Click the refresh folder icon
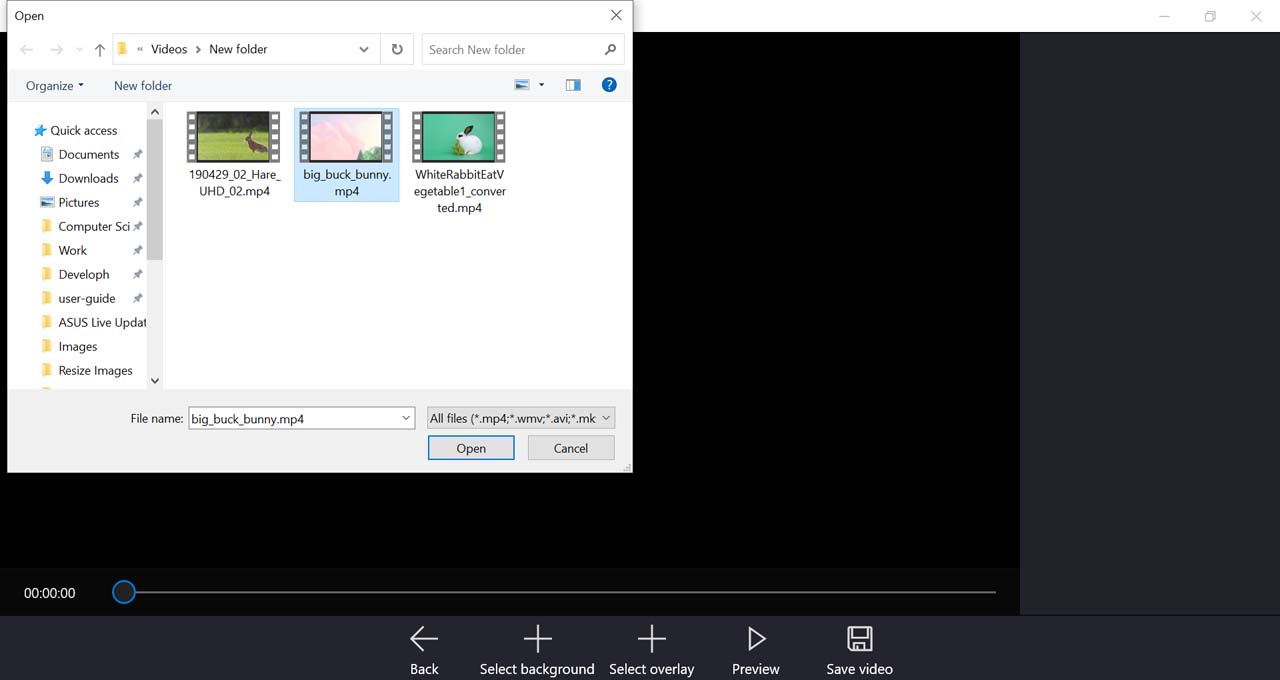Viewport: 1280px width, 680px height. (397, 49)
